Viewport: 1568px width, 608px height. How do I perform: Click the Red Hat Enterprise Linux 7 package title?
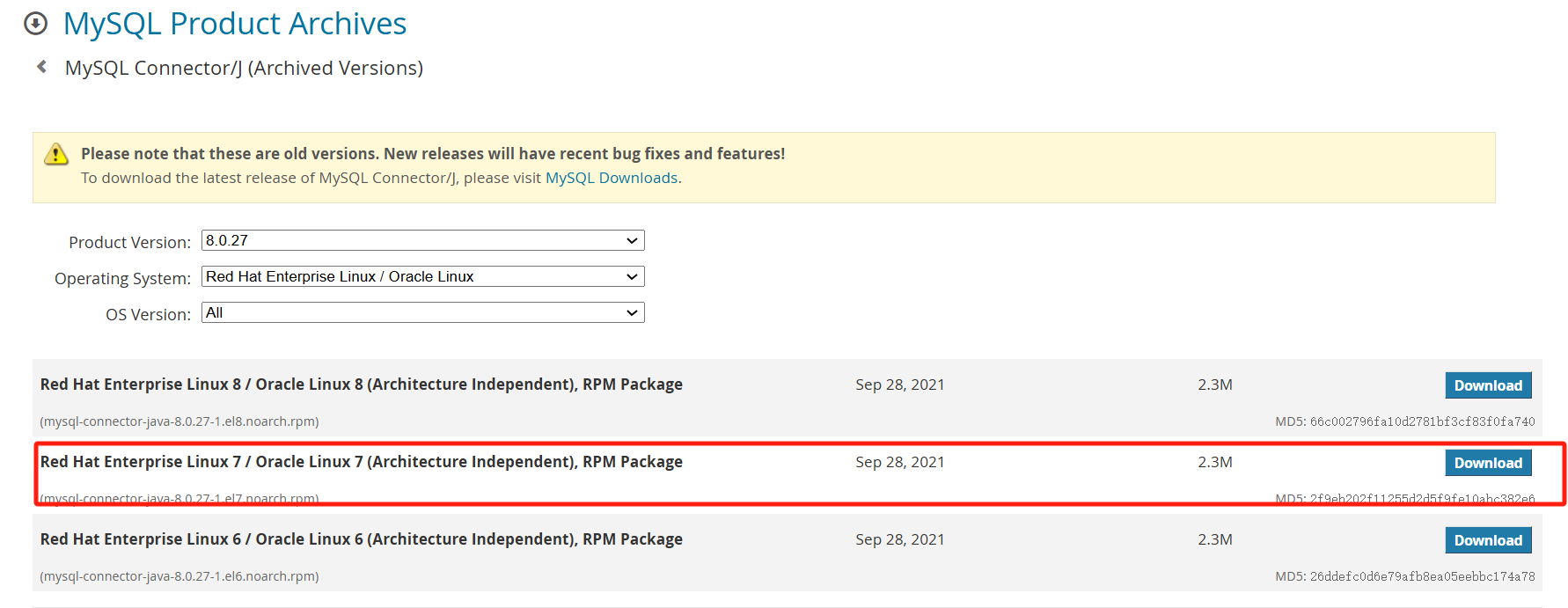click(x=362, y=462)
